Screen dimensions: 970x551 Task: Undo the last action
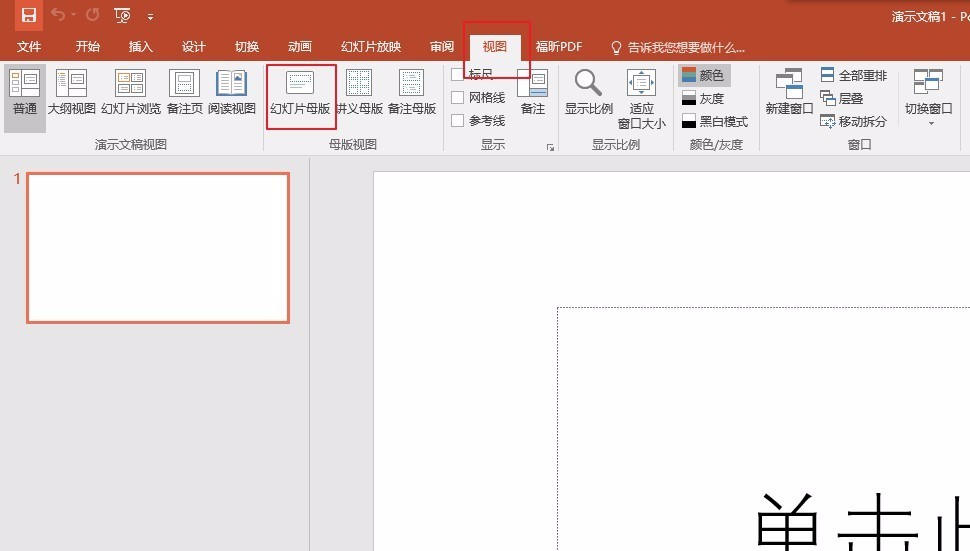coord(58,15)
